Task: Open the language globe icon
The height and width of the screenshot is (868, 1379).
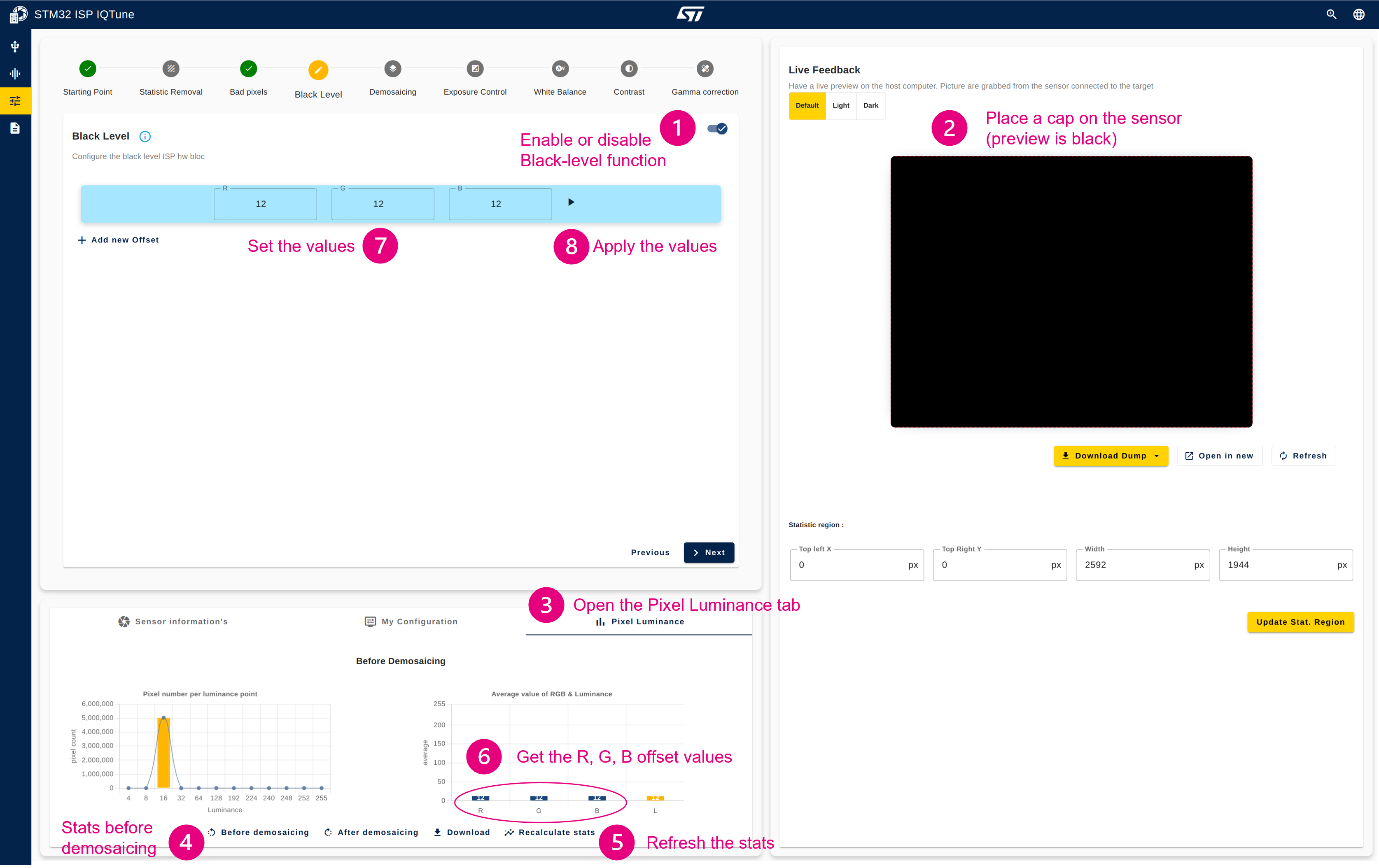Action: click(x=1358, y=14)
